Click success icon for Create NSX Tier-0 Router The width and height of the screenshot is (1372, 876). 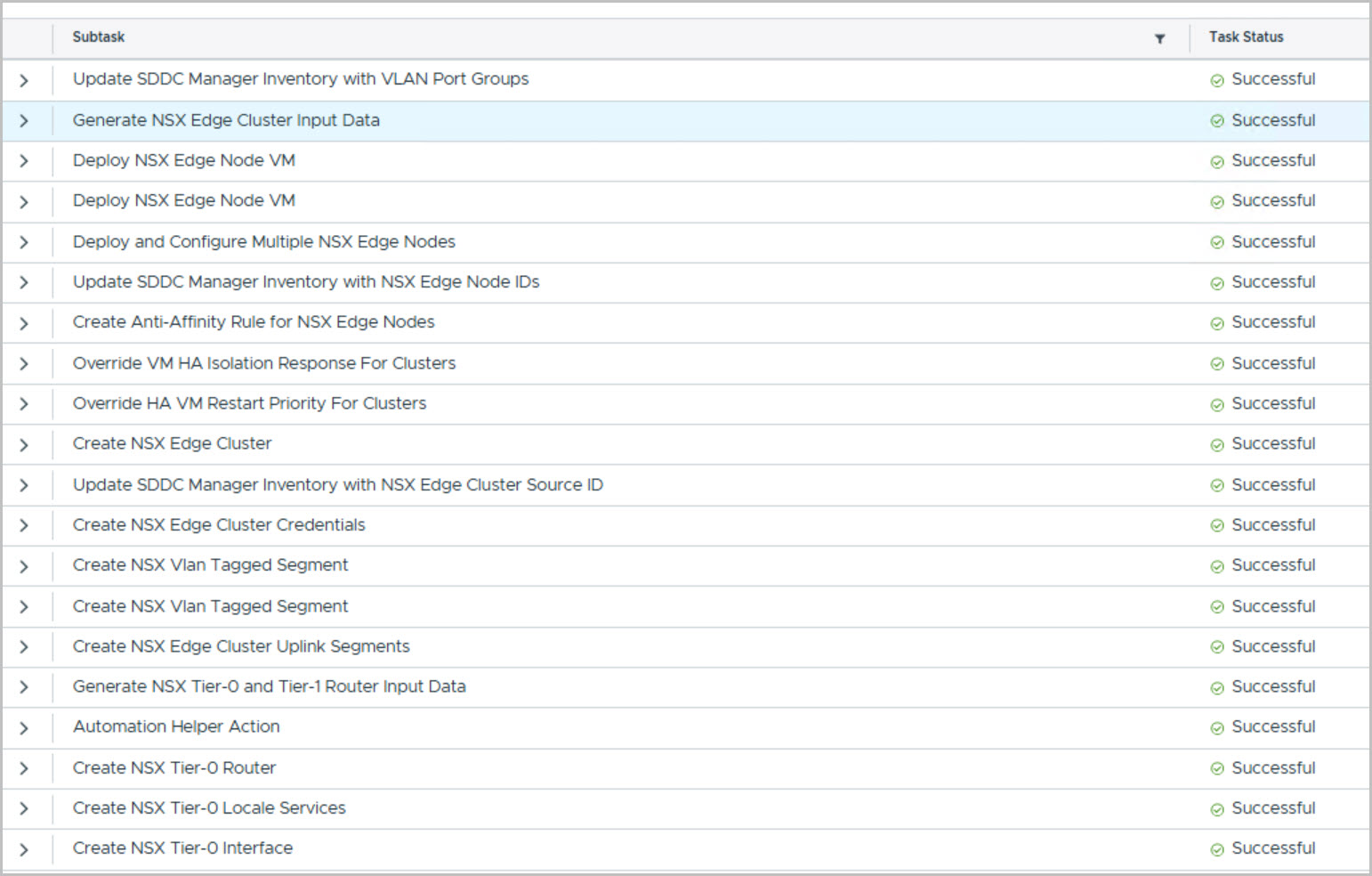(1216, 769)
